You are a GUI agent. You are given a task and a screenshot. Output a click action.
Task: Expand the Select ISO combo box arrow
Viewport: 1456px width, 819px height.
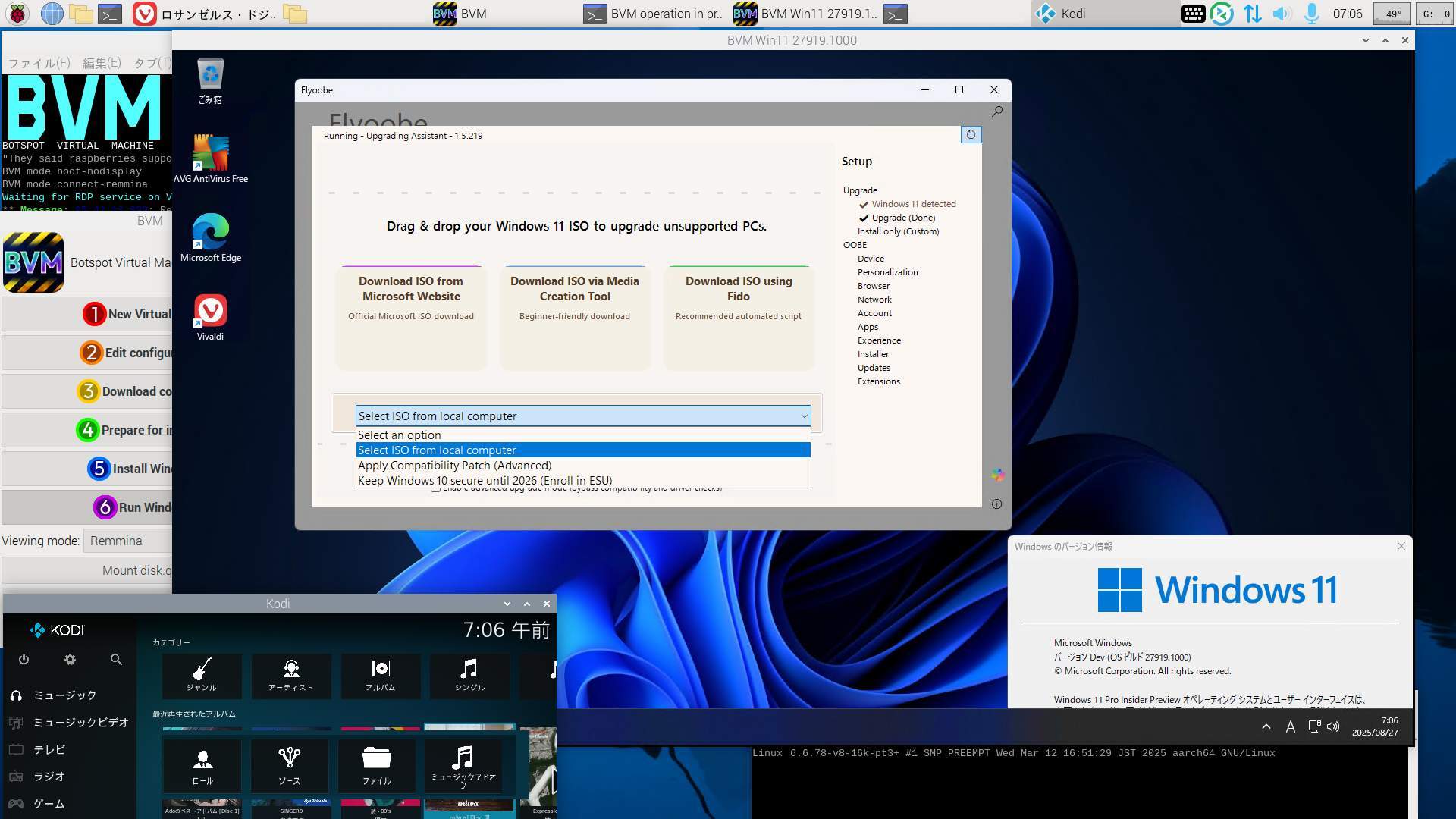point(804,416)
